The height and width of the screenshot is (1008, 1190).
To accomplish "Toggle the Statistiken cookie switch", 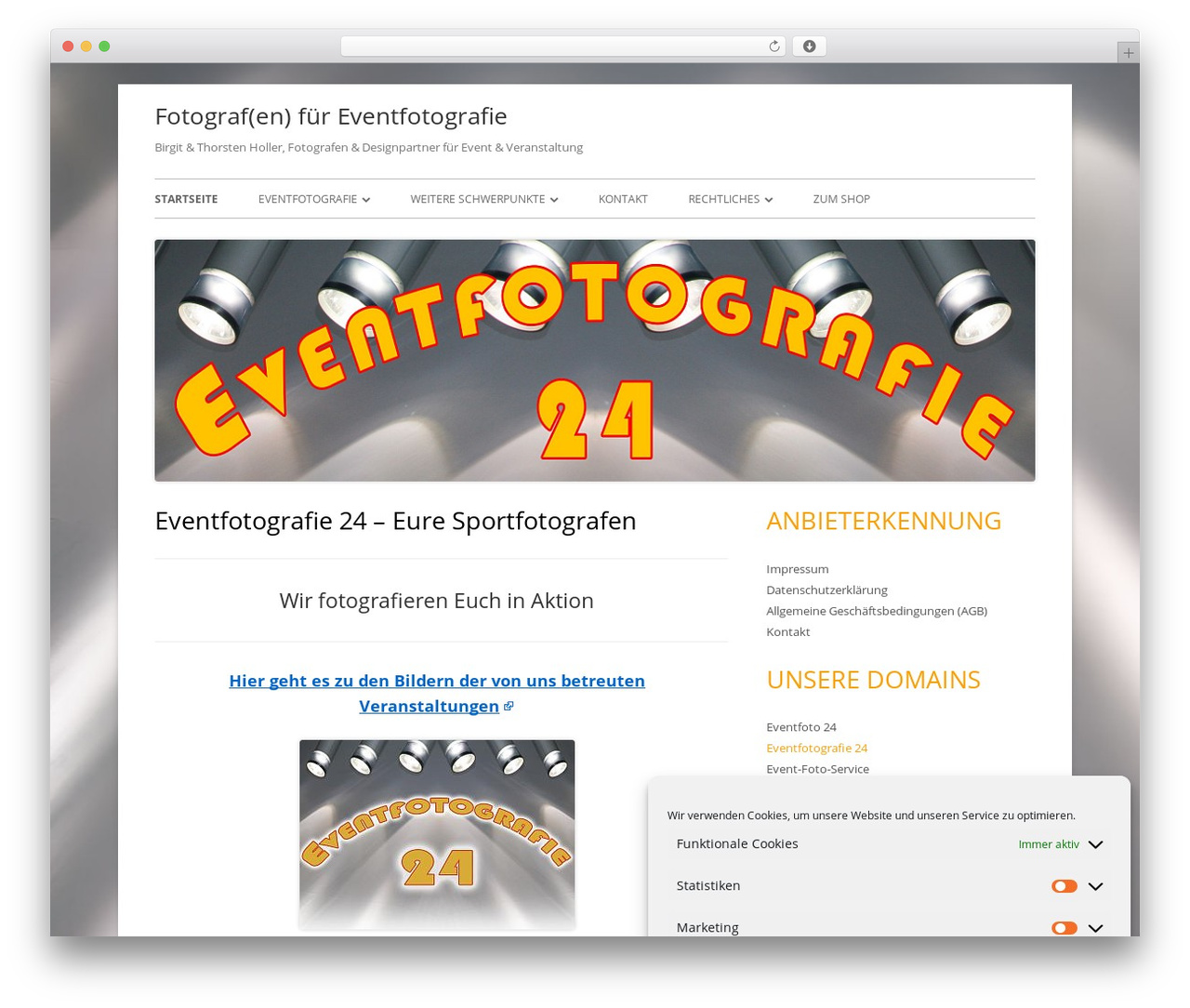I will 1064,886.
